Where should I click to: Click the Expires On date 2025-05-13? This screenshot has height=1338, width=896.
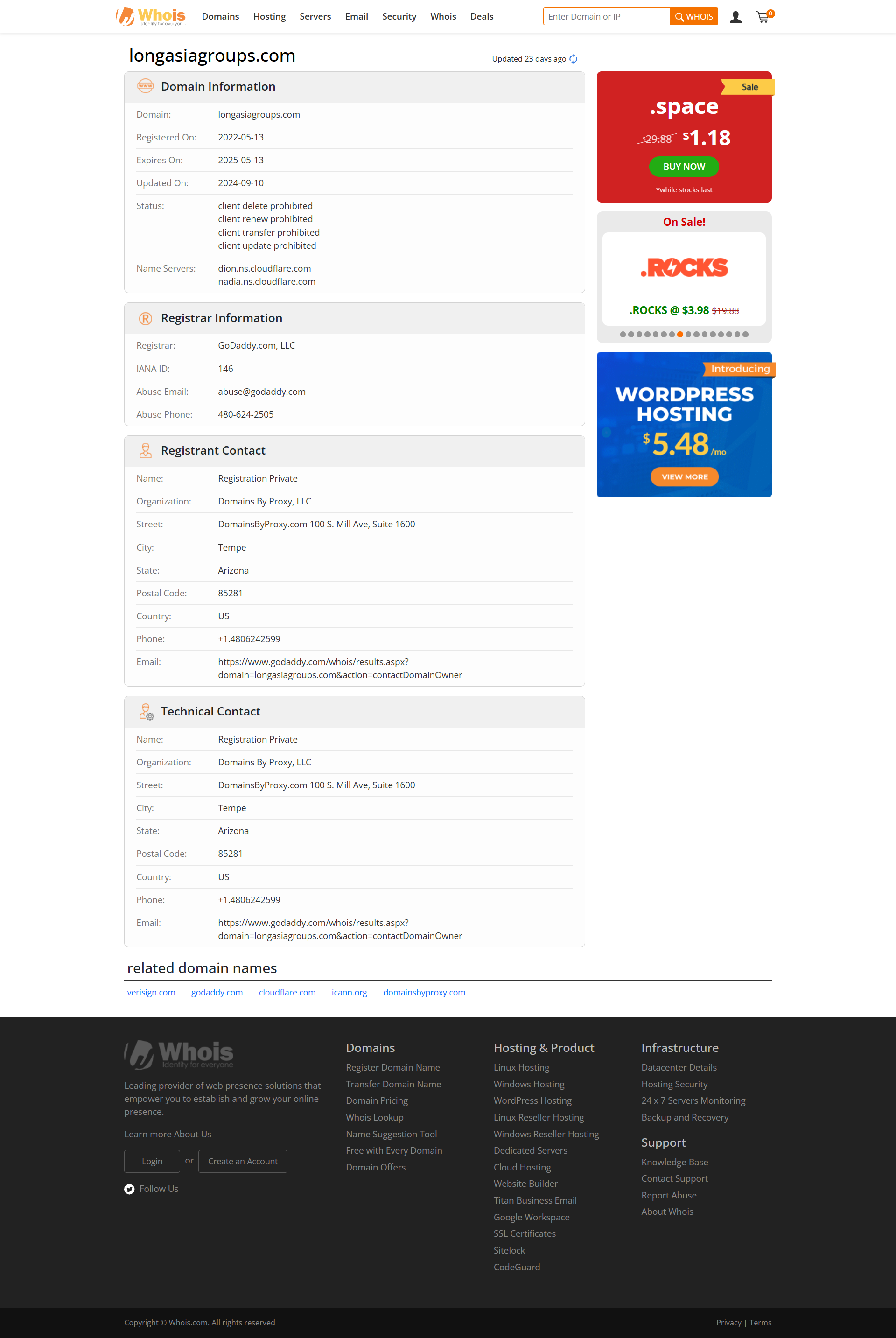pyautogui.click(x=241, y=161)
